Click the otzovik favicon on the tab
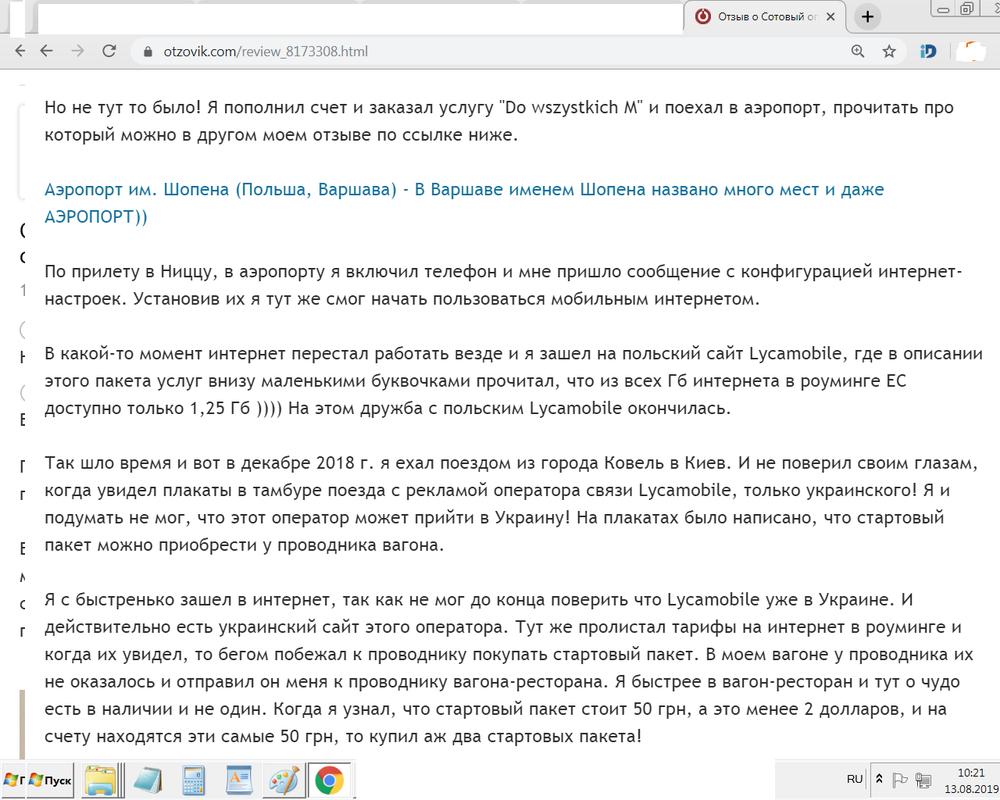The image size is (1000, 800). 703,17
